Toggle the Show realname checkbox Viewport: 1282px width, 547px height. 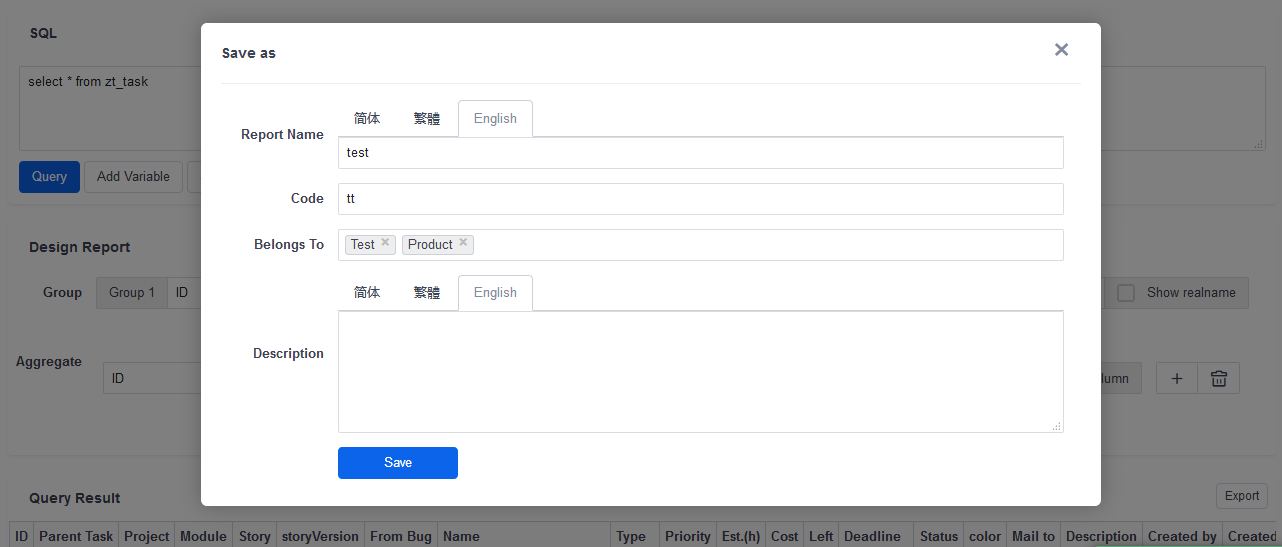(x=1126, y=293)
